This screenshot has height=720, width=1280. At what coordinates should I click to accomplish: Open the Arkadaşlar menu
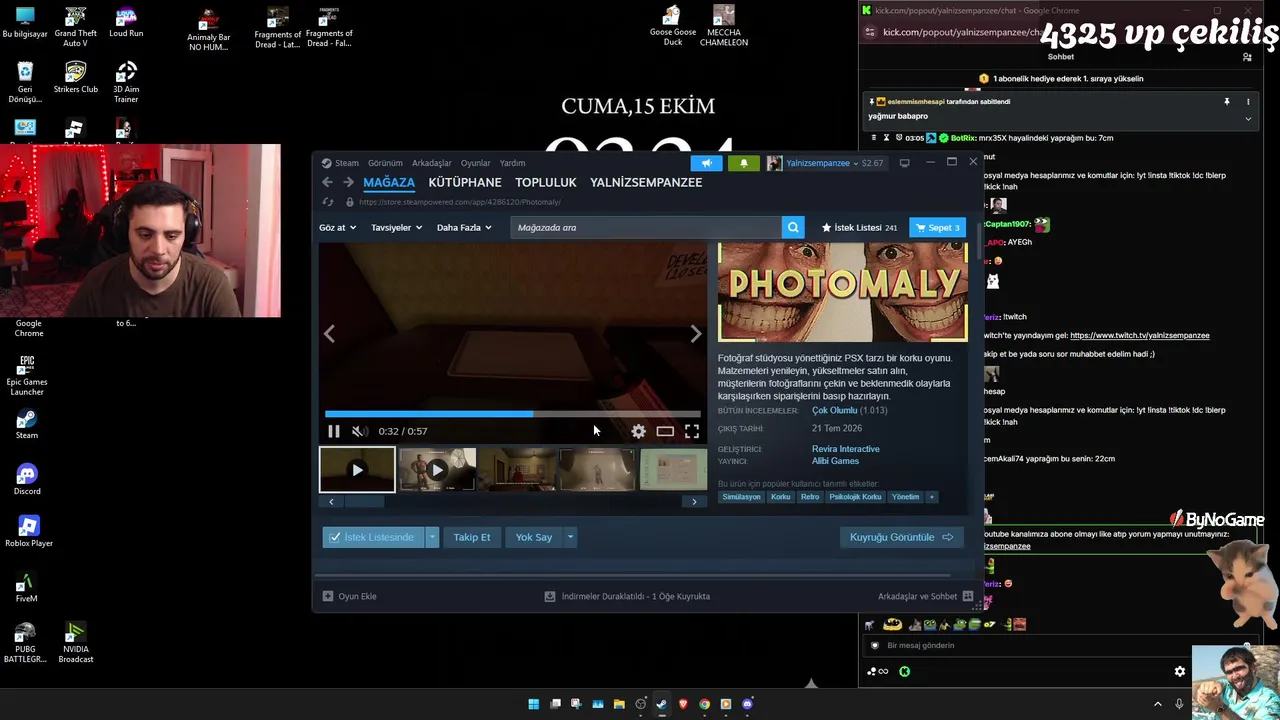432,163
